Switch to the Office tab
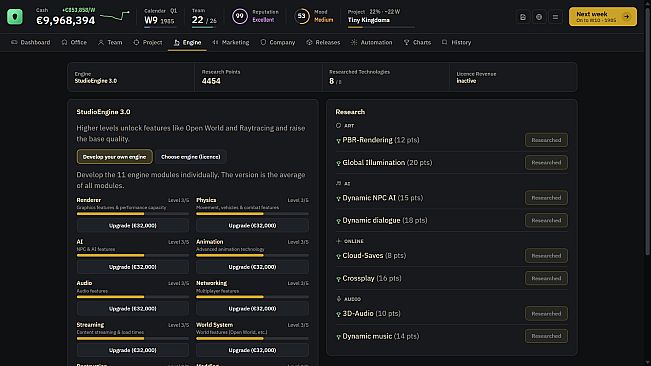The height and width of the screenshot is (366, 651). (74, 42)
